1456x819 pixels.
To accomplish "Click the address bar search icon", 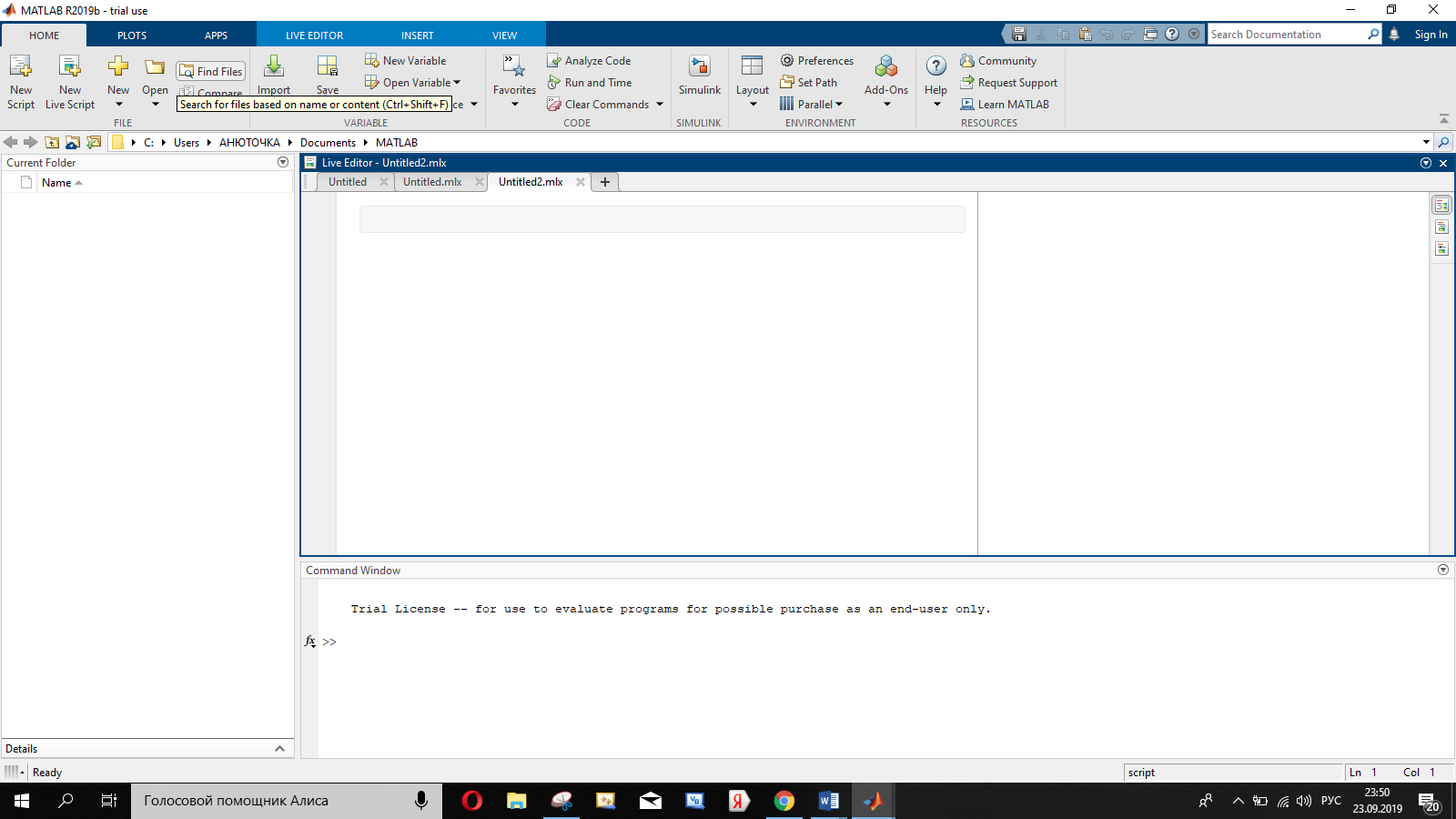I will [1443, 142].
